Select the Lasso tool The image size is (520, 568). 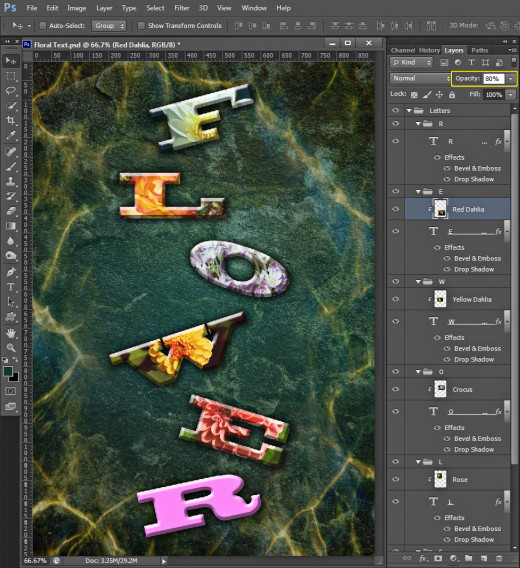pyautogui.click(x=11, y=91)
